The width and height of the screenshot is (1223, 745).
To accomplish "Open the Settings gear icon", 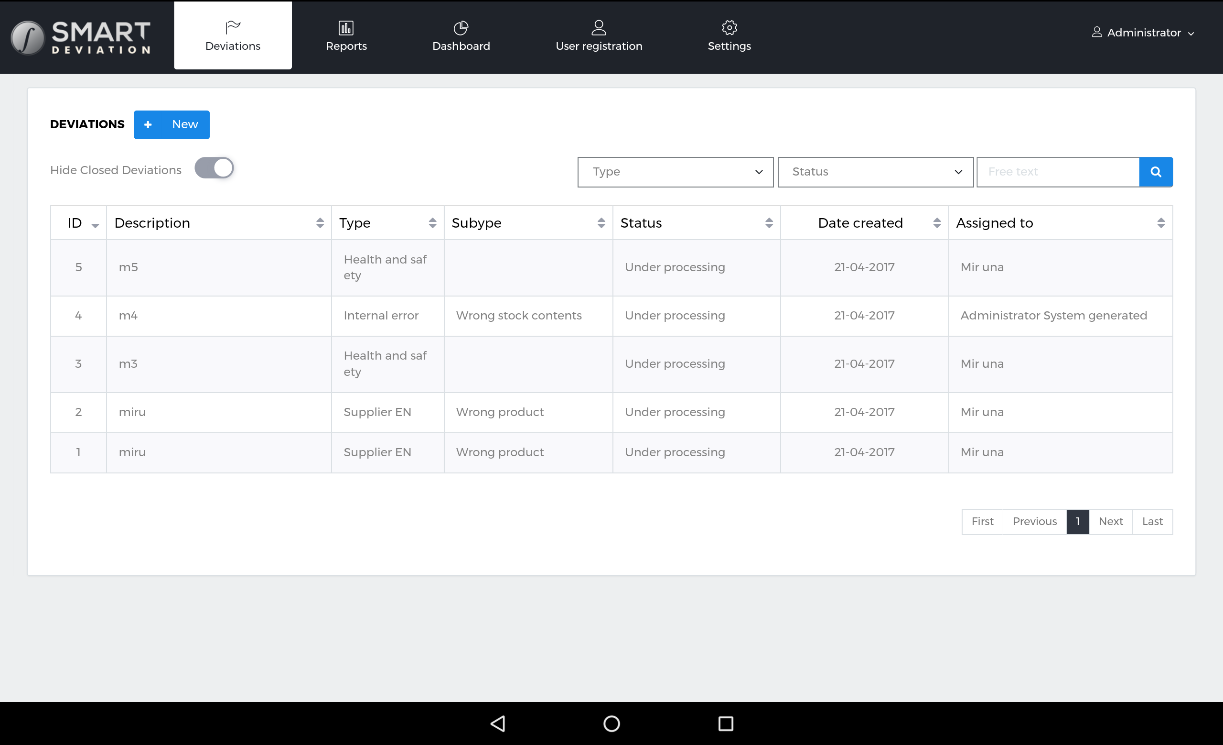I will point(729,28).
